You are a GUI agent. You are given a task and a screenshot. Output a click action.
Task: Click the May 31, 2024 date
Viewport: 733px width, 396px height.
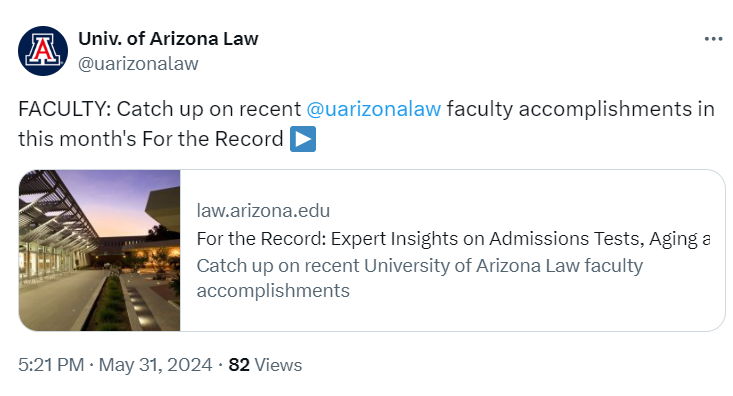156,365
